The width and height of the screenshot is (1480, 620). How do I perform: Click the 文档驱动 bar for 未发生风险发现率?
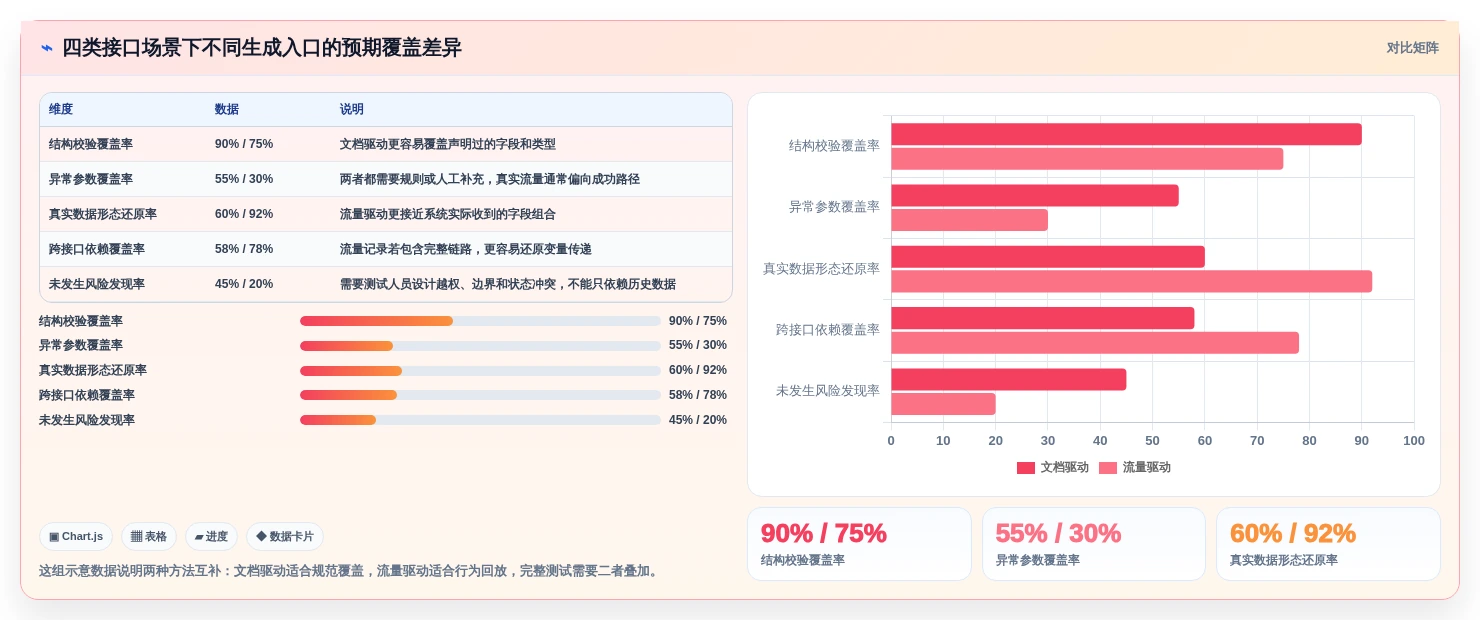[x=1009, y=380]
